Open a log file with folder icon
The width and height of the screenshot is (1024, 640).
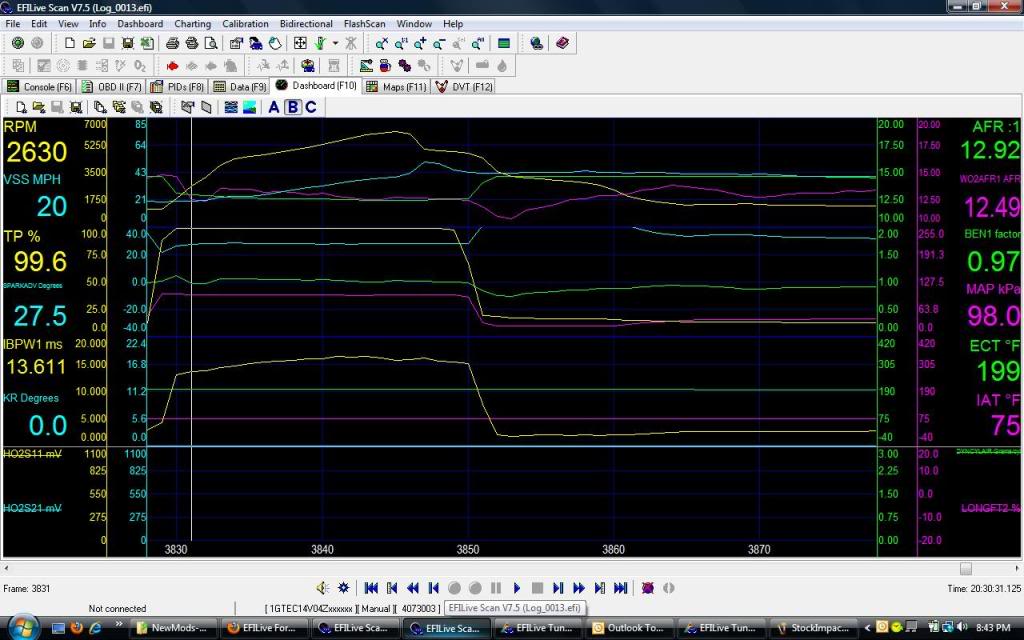click(89, 43)
